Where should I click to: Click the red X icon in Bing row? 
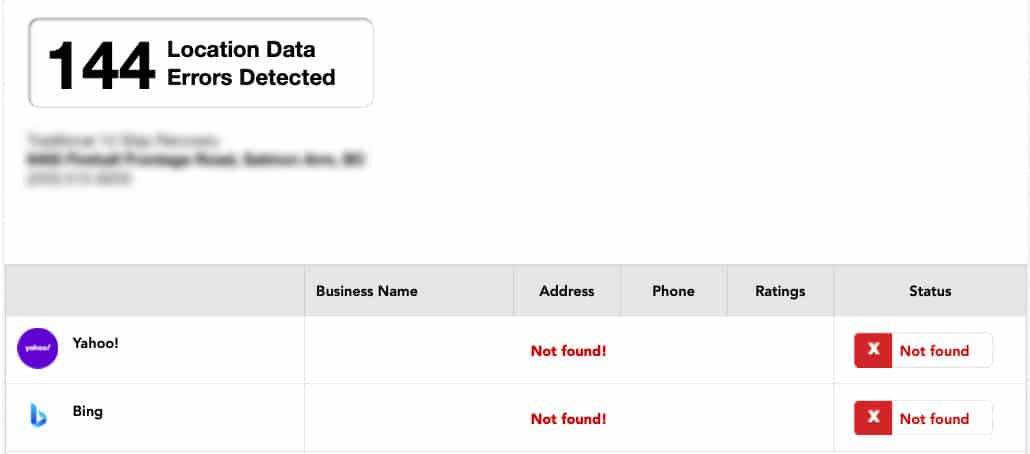[x=873, y=418]
